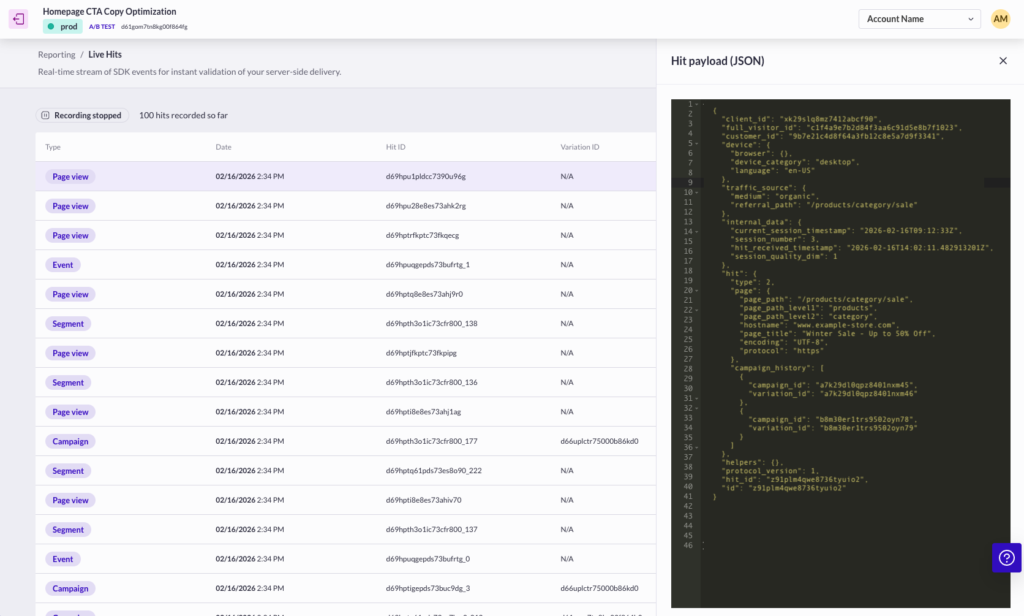Collapse the JSON fold arrow at line 20

[x=697, y=290]
